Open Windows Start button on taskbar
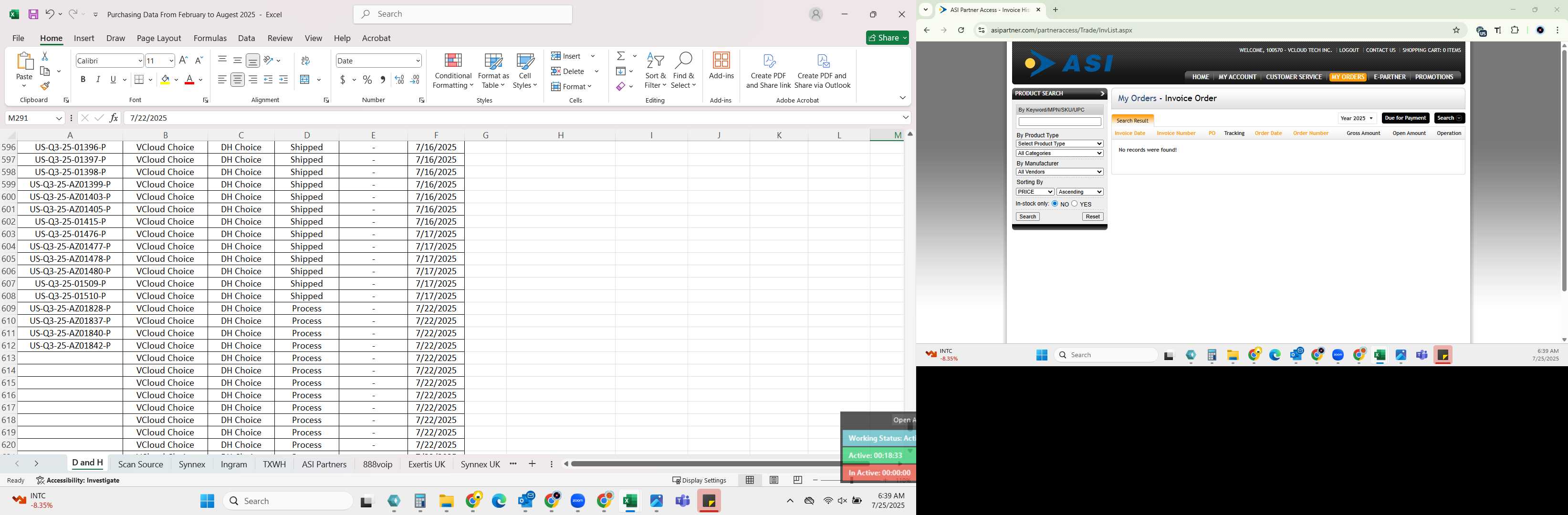Screen dimensions: 1568x515 point(207,501)
